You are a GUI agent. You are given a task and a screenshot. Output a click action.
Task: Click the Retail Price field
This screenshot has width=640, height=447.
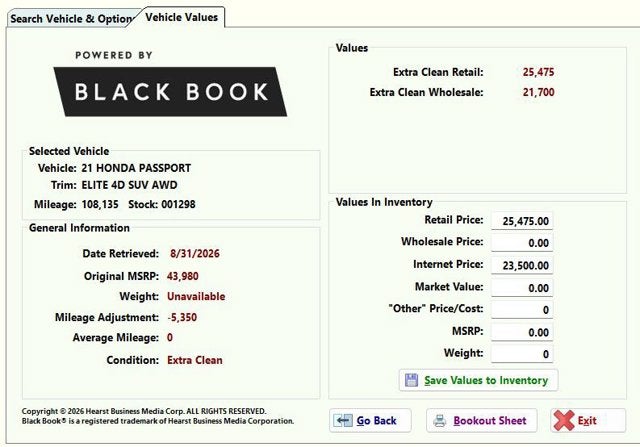pos(522,221)
